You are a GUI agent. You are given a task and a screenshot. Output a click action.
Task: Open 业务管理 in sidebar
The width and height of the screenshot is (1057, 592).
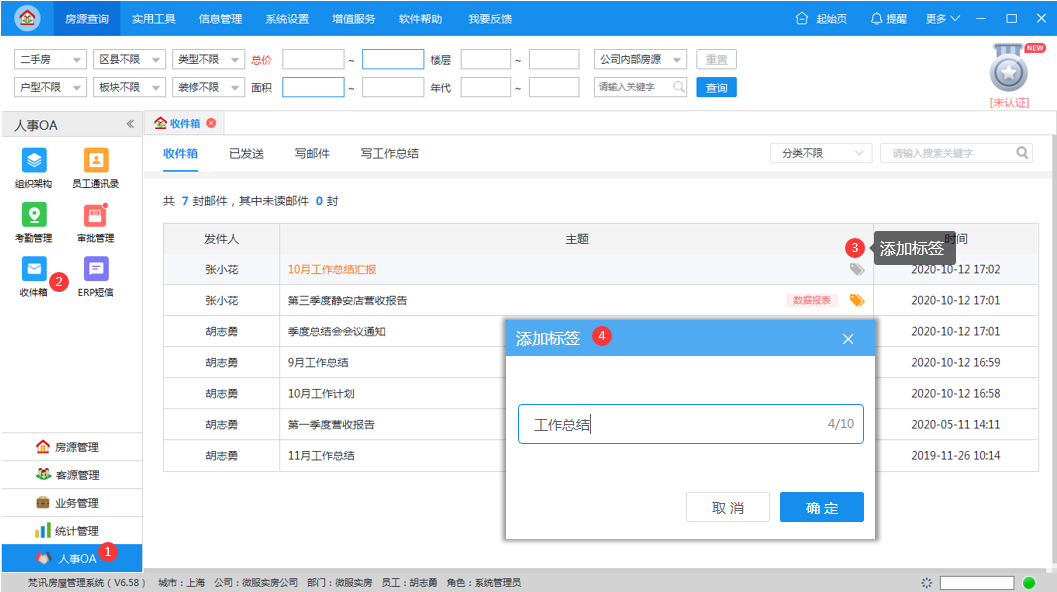pyautogui.click(x=71, y=503)
